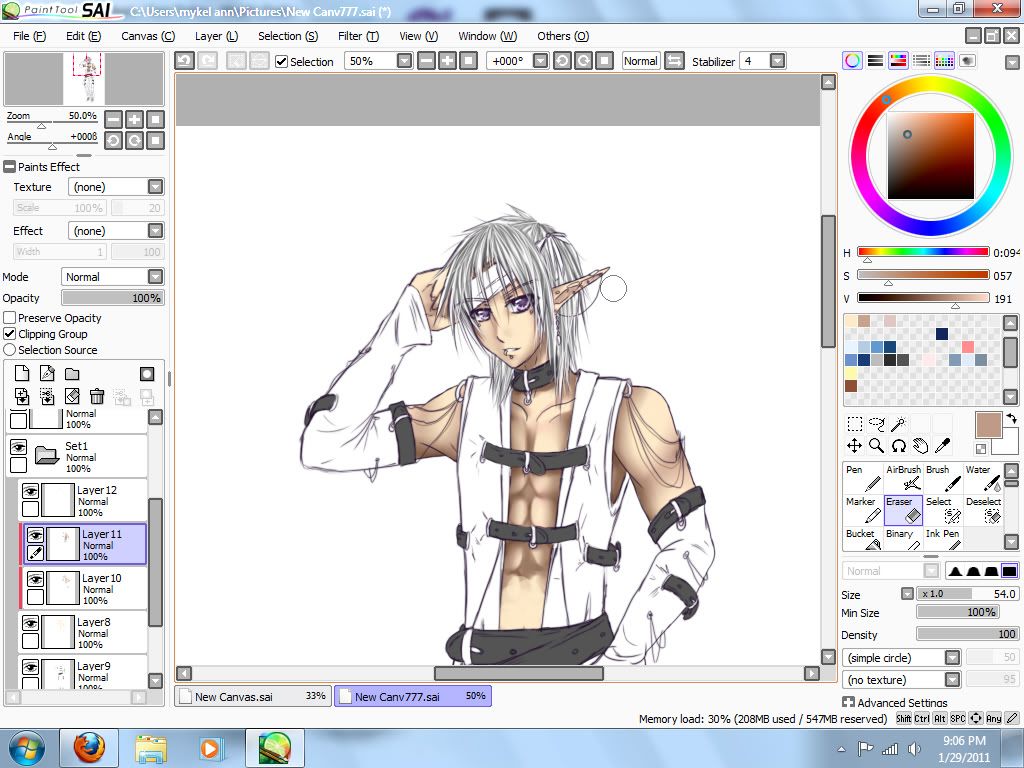
Task: Create a new linework layer
Action: 47,374
